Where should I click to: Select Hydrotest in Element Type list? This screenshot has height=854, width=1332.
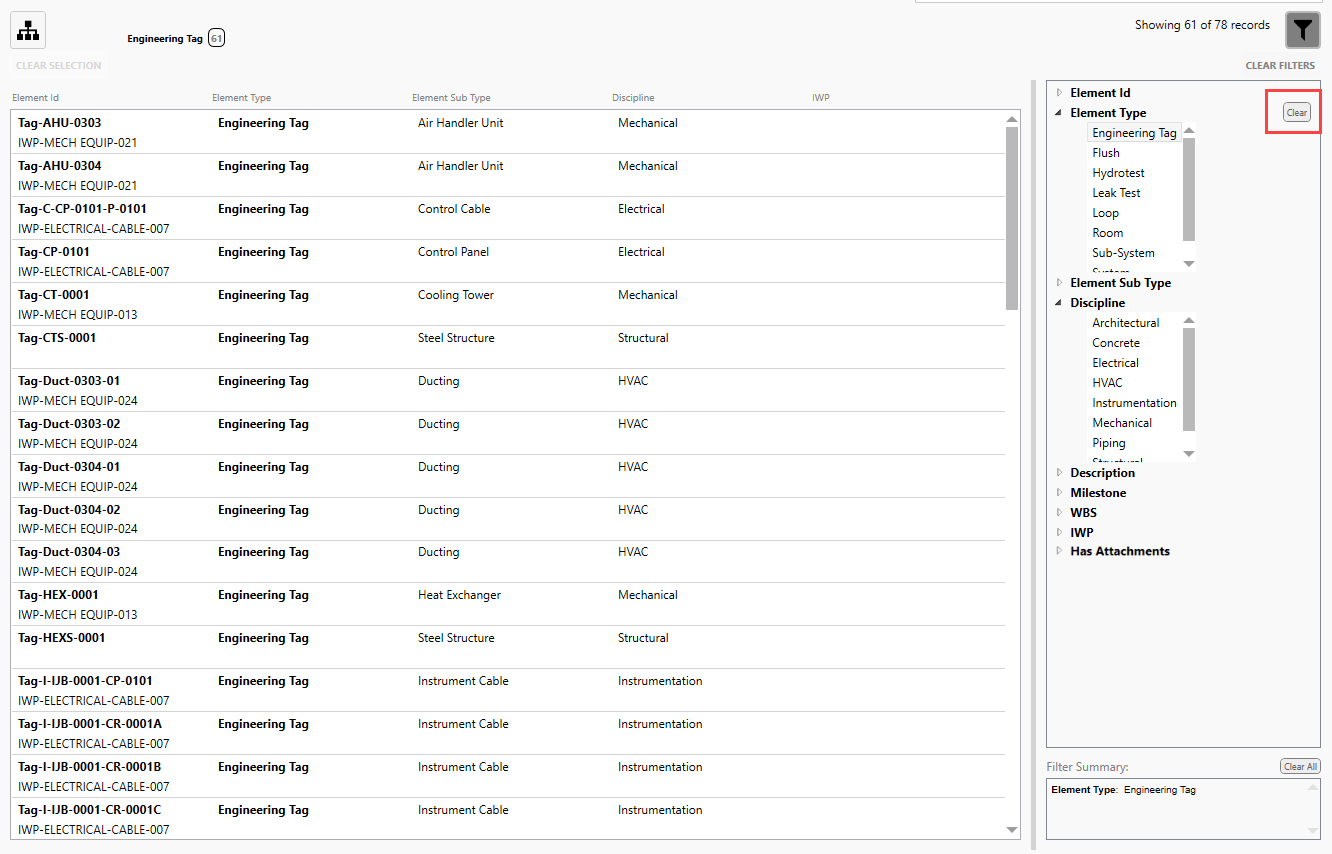(x=1118, y=173)
